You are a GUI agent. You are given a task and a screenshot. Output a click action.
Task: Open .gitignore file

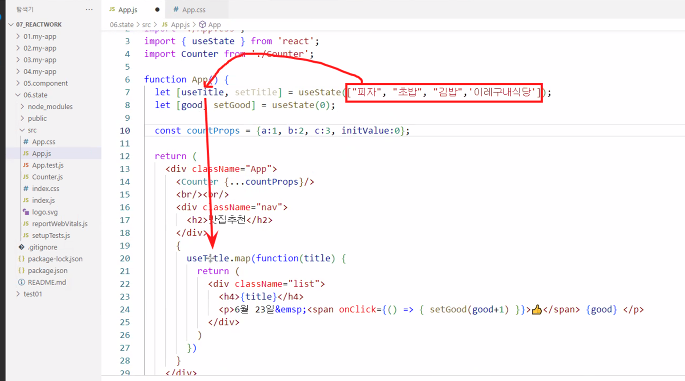42,247
